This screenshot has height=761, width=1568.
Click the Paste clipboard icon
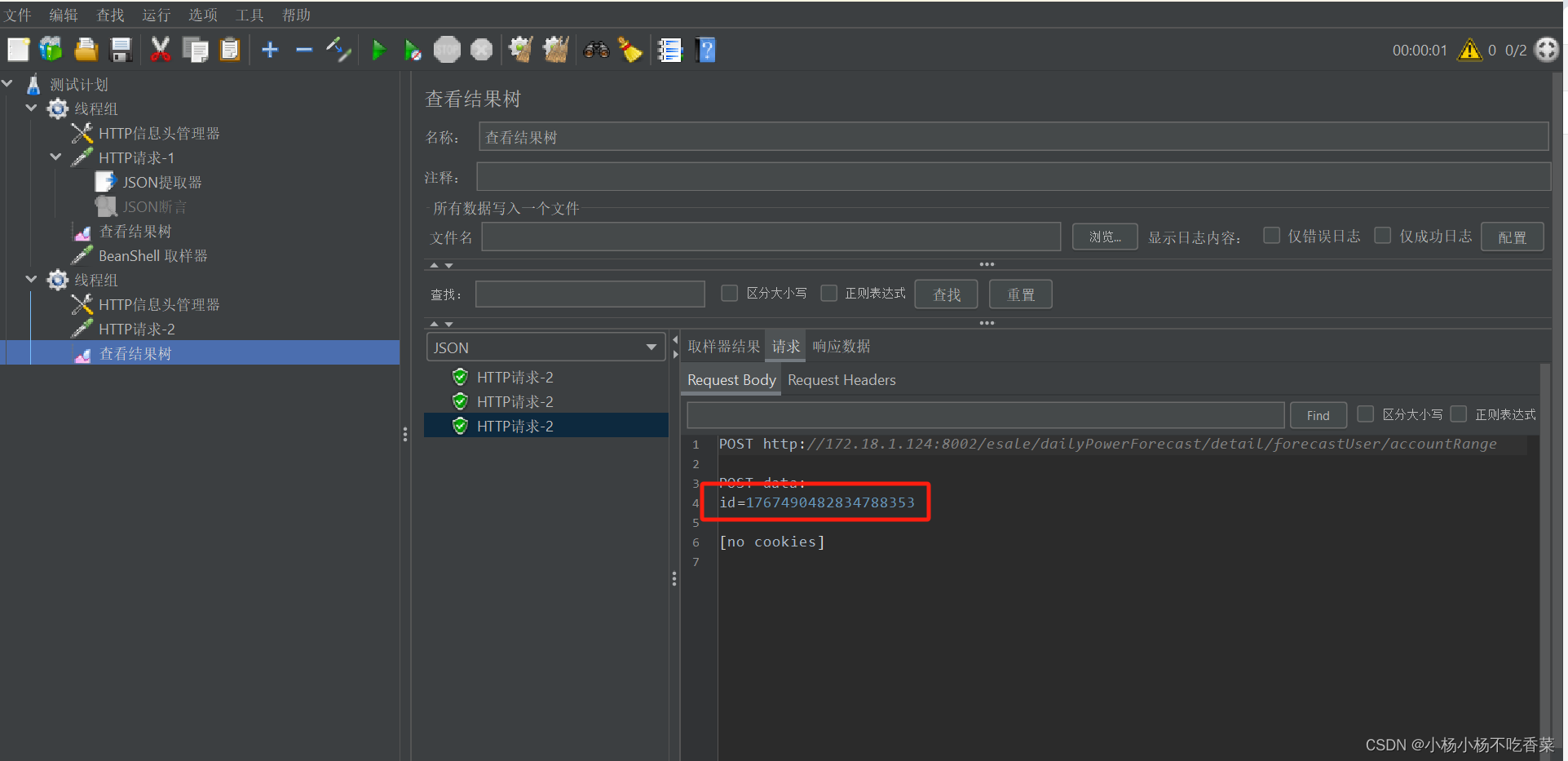pyautogui.click(x=231, y=50)
